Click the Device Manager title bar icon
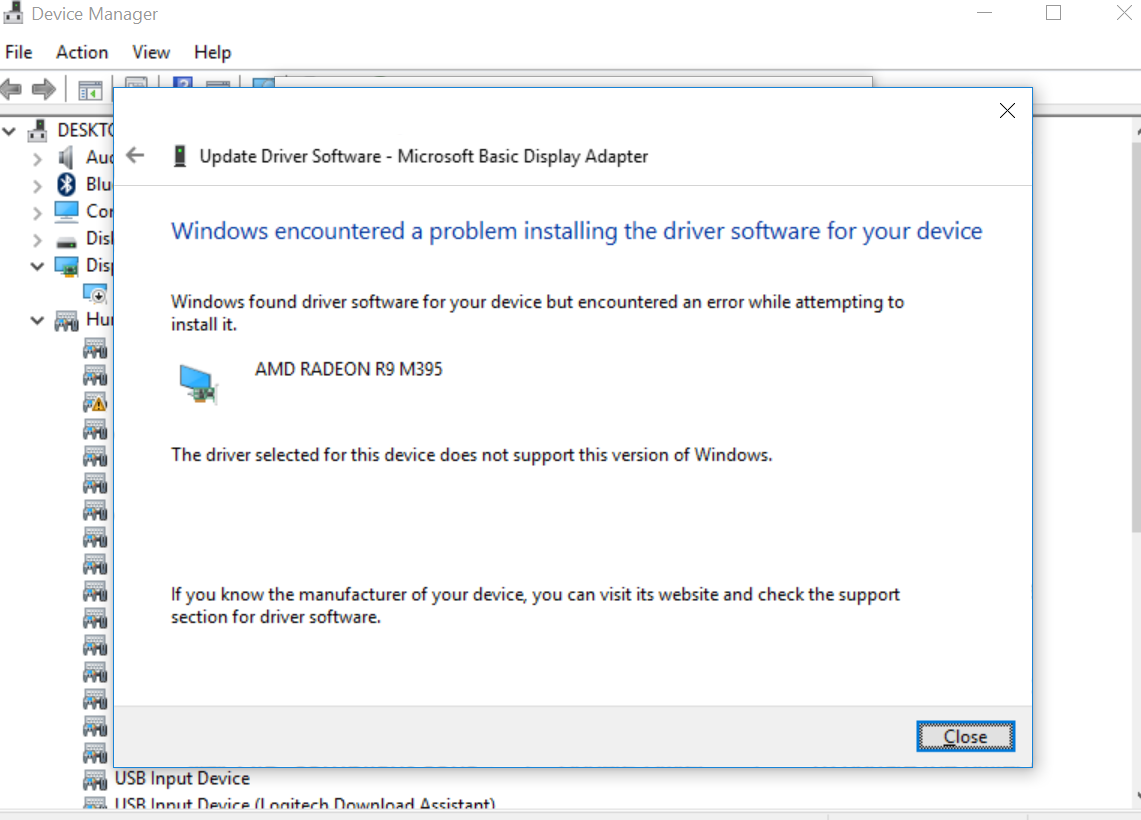 13,12
